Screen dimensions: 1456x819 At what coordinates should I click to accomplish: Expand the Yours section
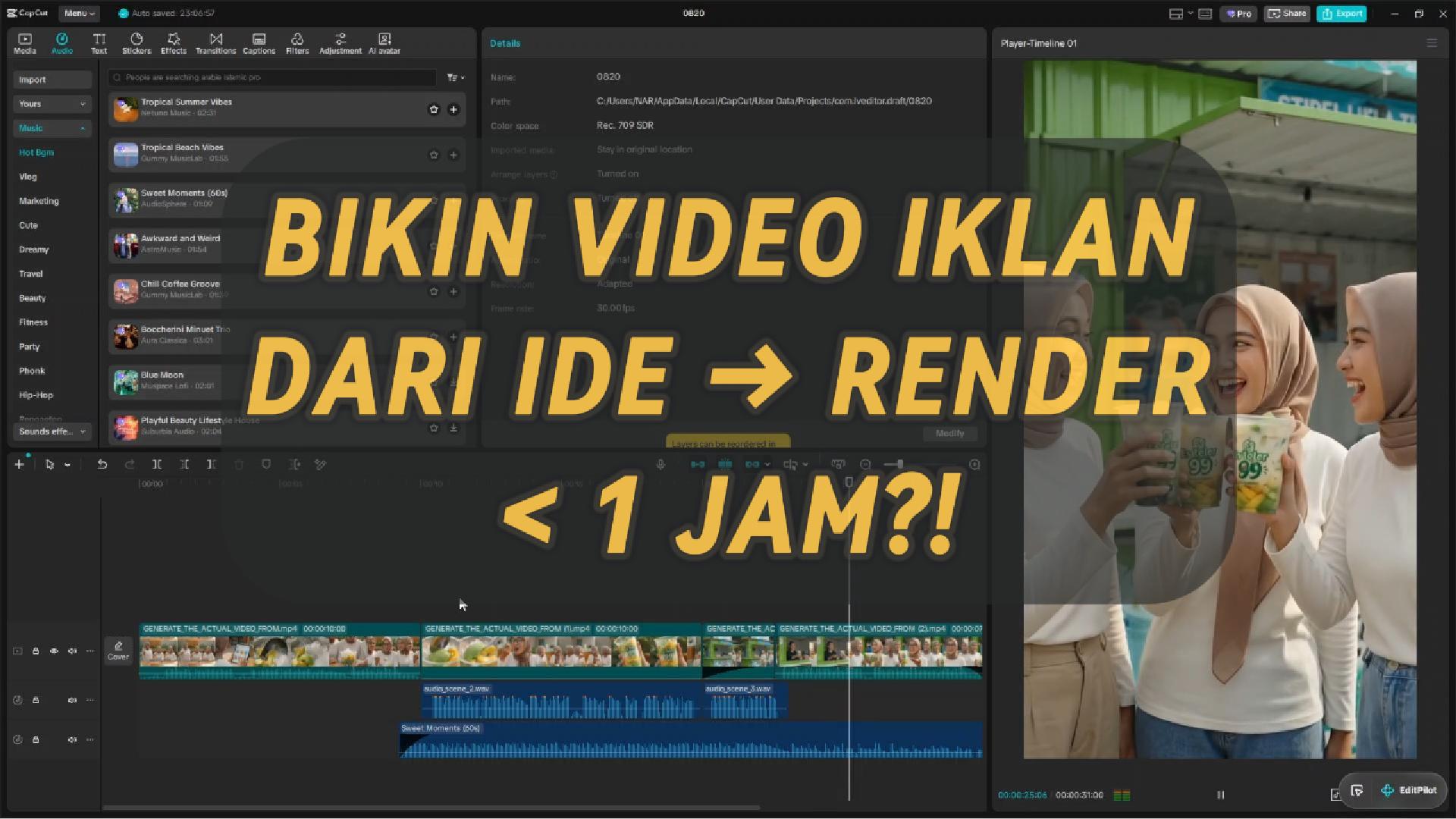pyautogui.click(x=52, y=104)
